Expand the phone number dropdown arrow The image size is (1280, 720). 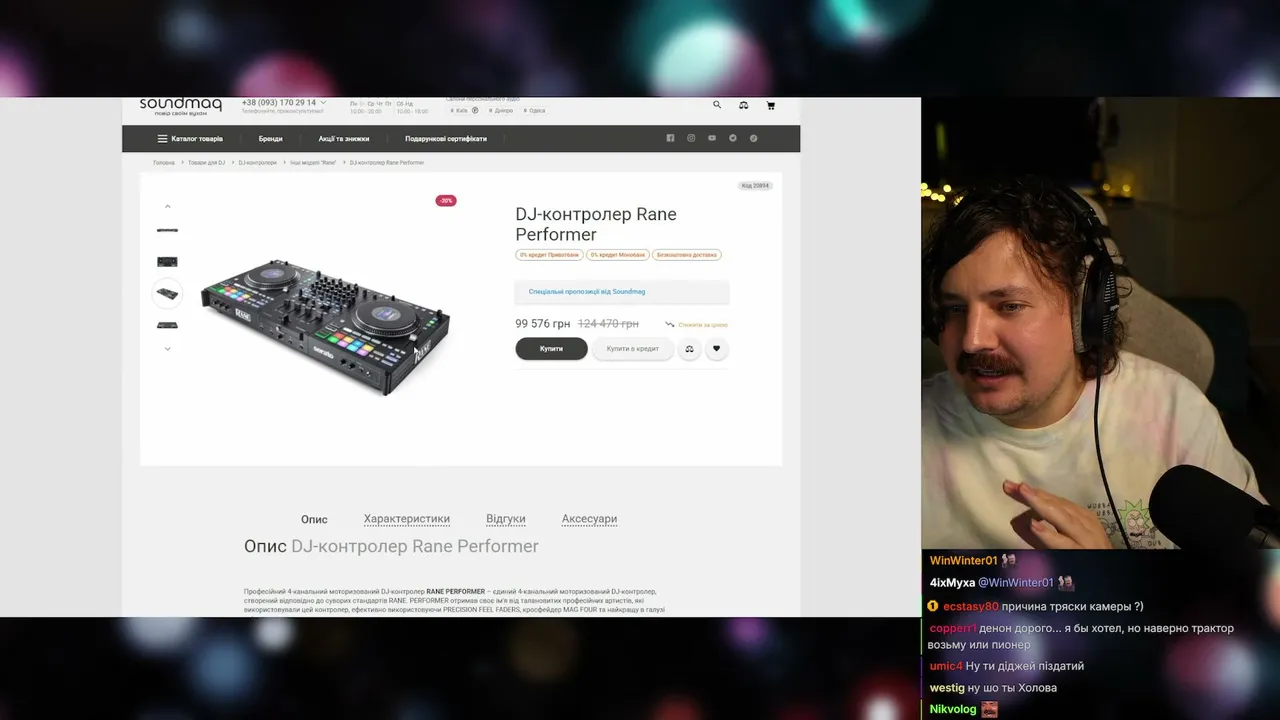click(x=323, y=103)
